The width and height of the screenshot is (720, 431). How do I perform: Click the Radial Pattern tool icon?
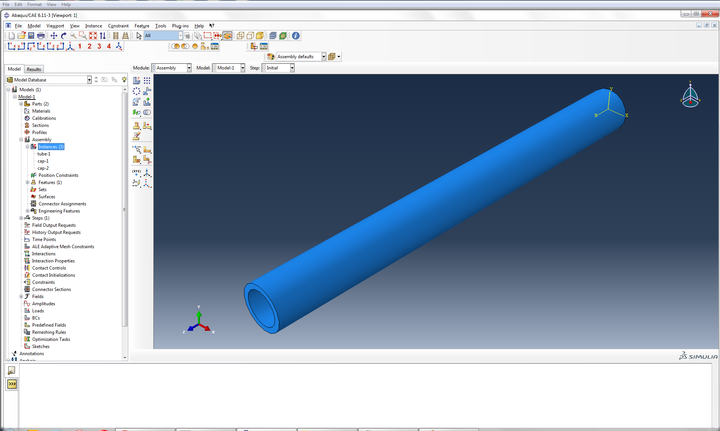tap(136, 91)
